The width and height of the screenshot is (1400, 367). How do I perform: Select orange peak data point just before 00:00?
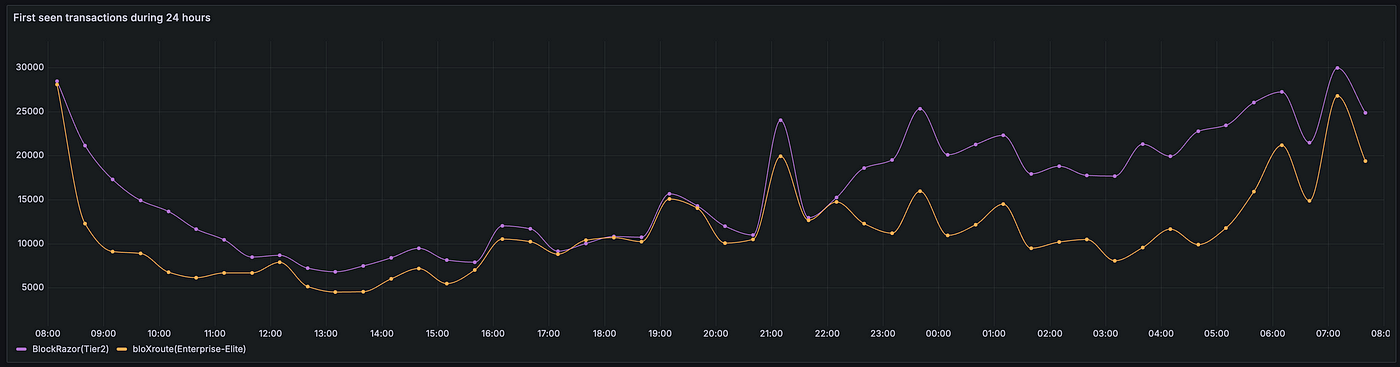(920, 191)
